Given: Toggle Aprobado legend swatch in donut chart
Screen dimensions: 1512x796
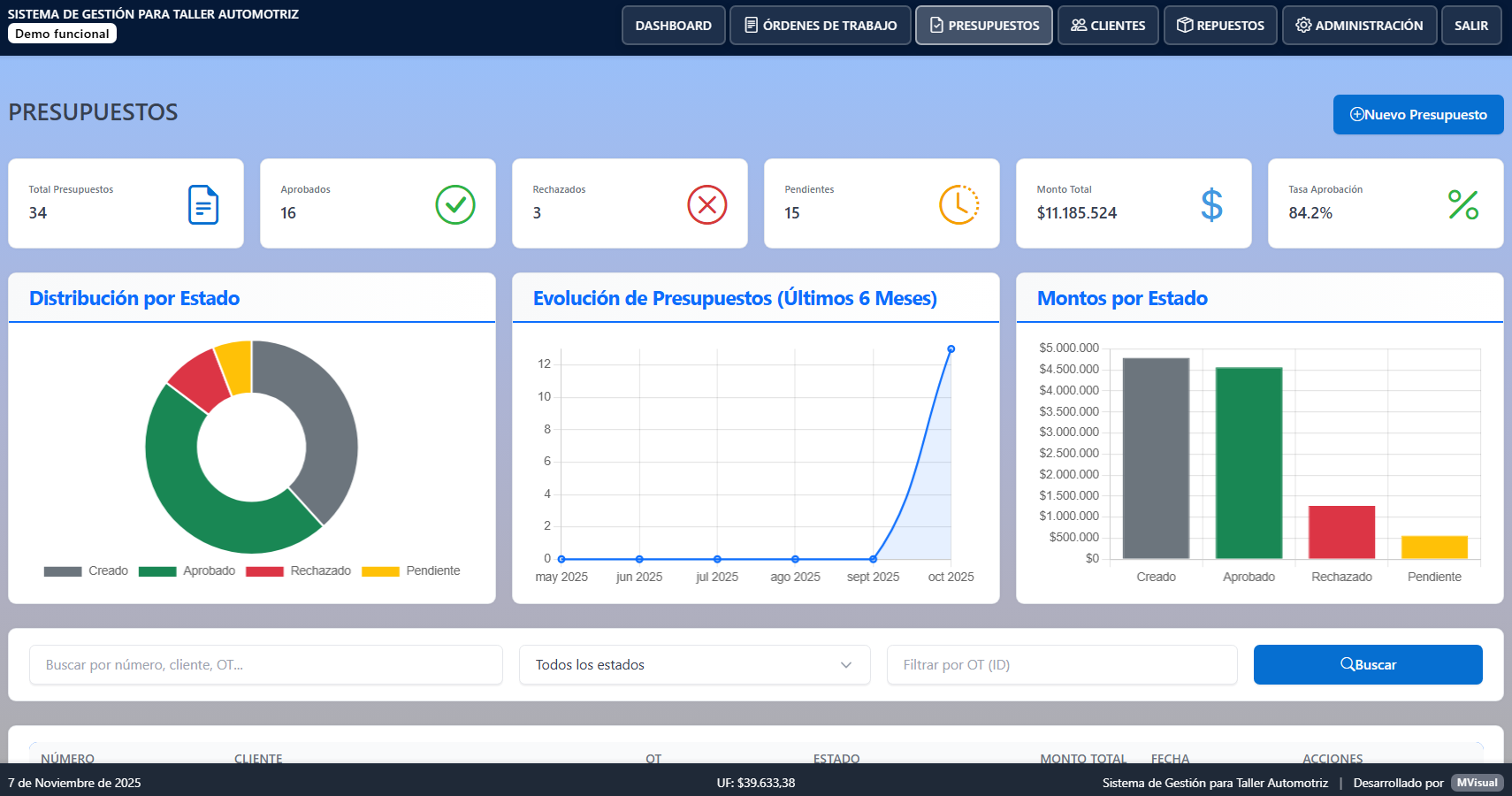Looking at the screenshot, I should point(157,571).
